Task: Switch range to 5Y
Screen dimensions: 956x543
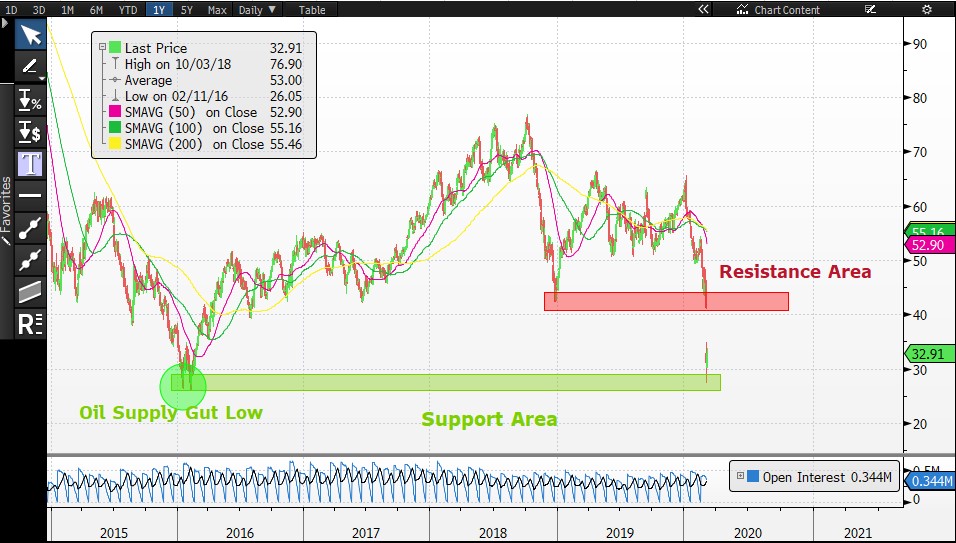Action: (187, 10)
